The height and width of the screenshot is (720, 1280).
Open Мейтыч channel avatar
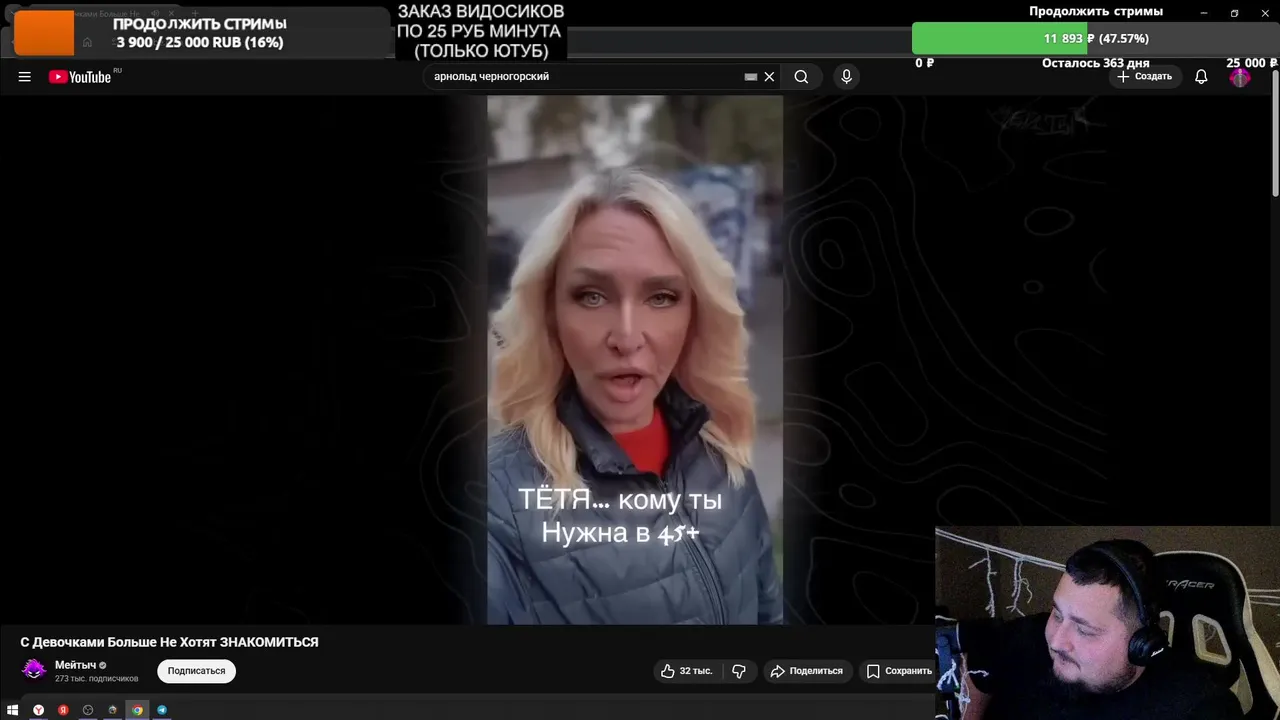pos(34,670)
